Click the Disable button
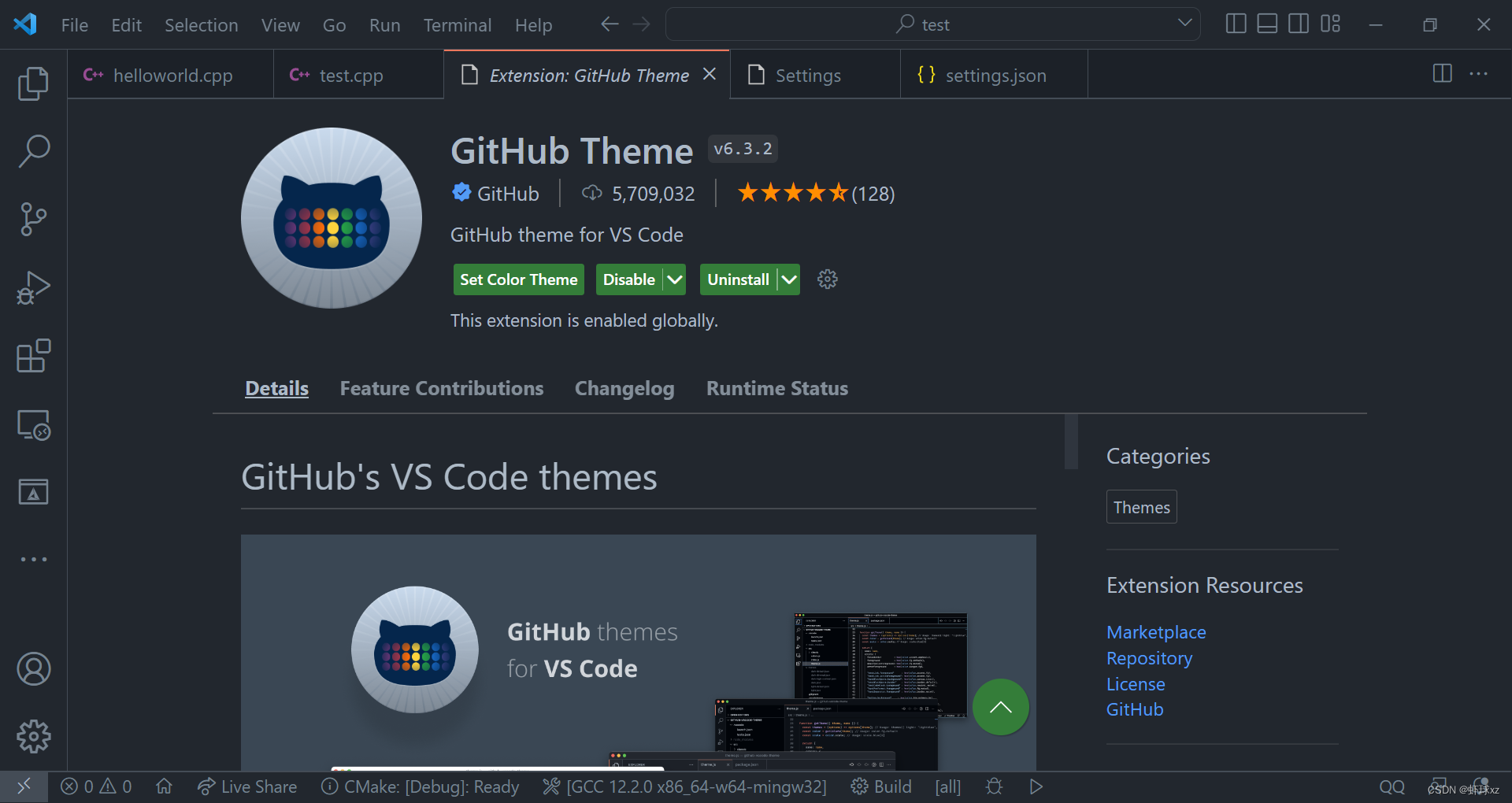Image resolution: width=1512 pixels, height=803 pixels. (629, 279)
